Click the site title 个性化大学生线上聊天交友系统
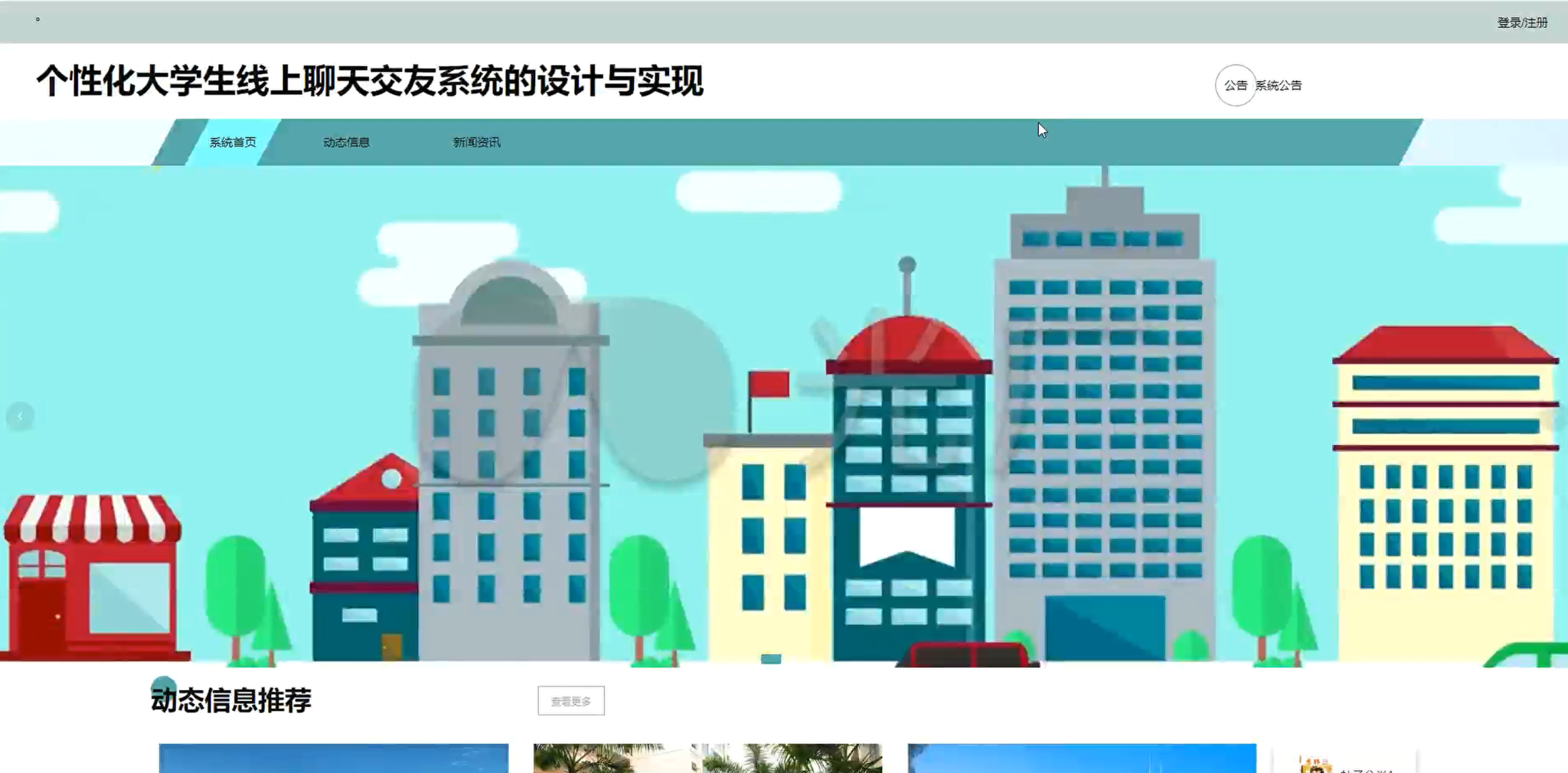 tap(369, 81)
